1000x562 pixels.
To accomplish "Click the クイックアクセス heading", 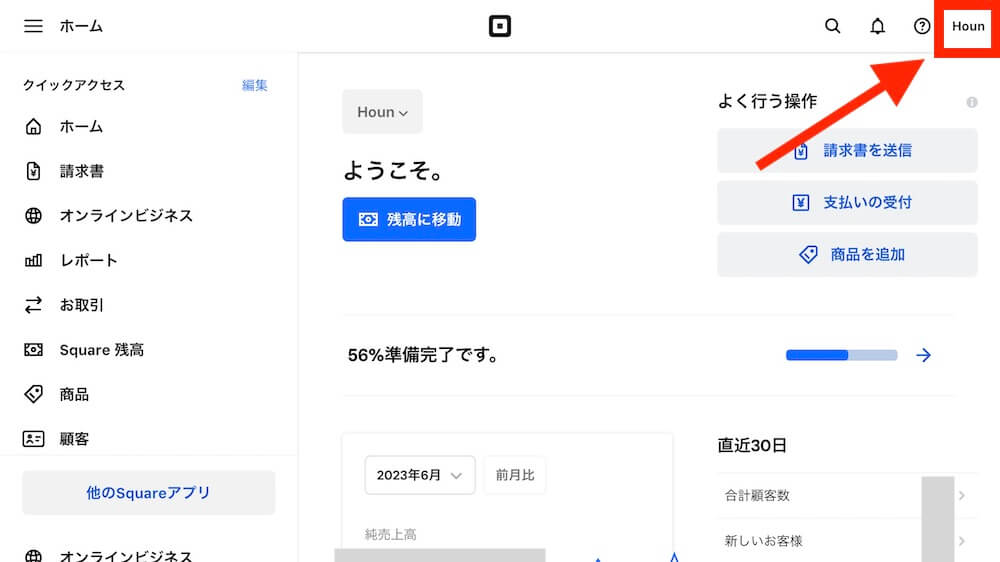I will coord(74,85).
